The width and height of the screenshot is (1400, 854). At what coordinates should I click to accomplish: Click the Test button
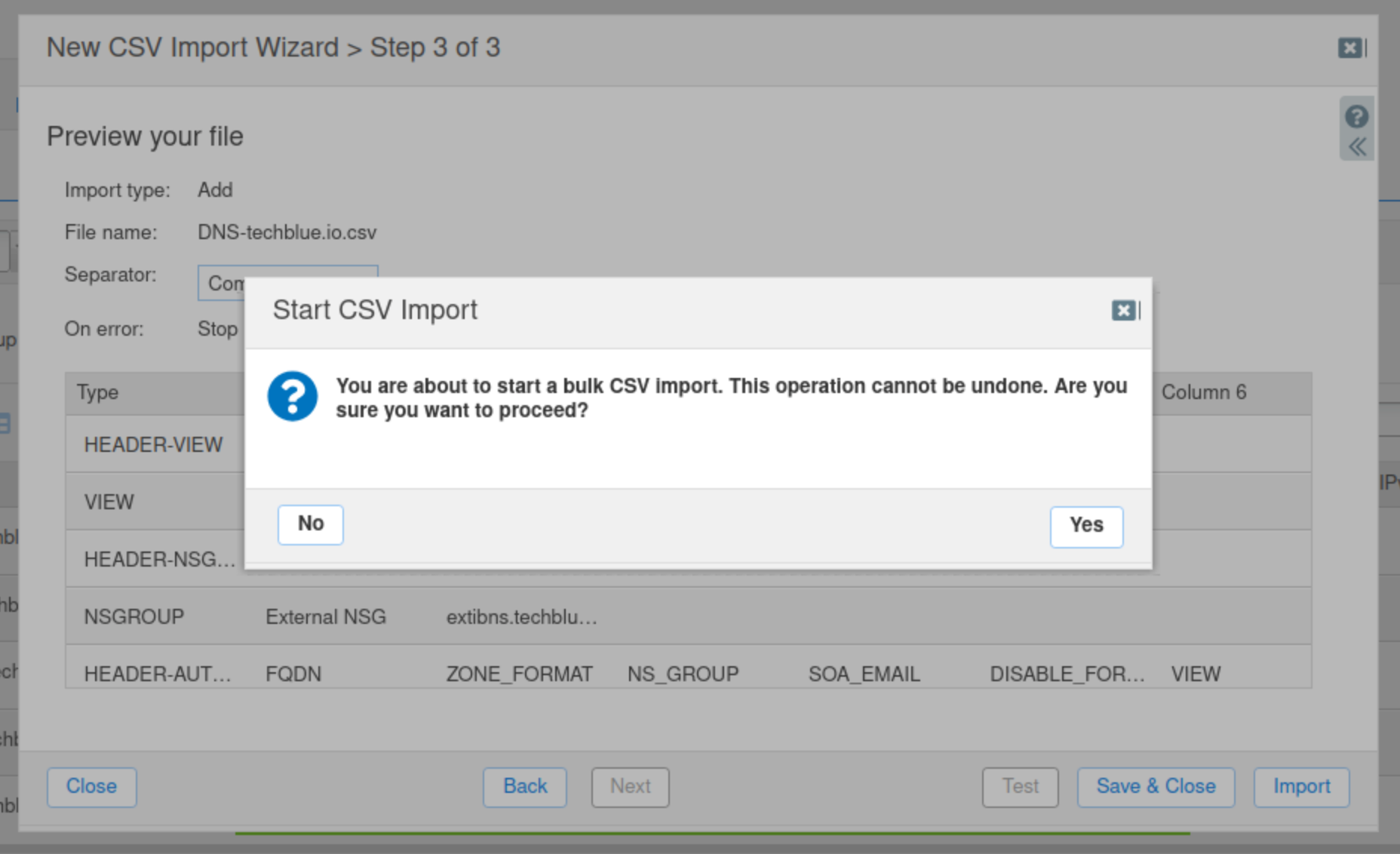tap(1019, 787)
